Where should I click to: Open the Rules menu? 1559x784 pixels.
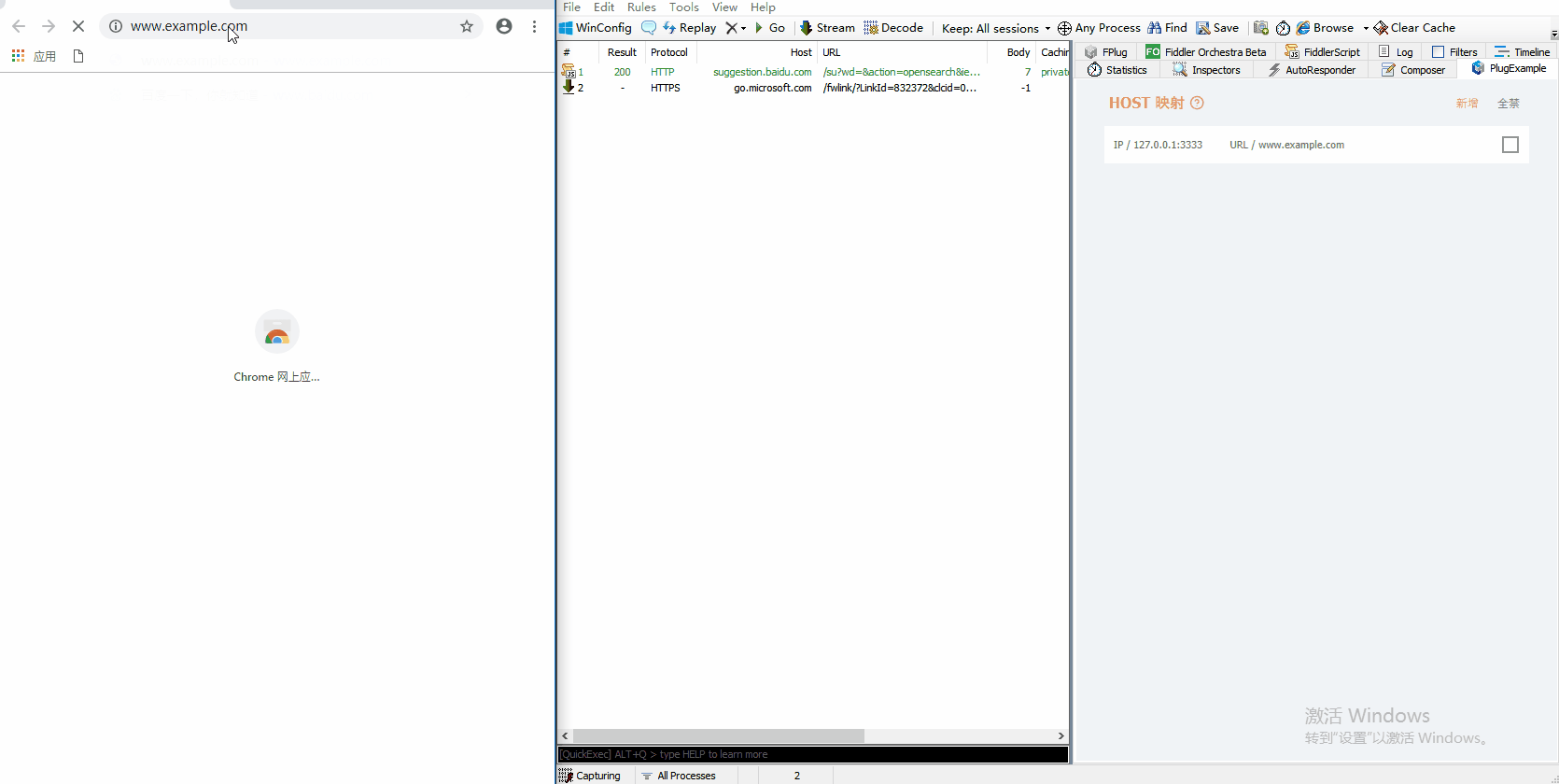(x=641, y=7)
